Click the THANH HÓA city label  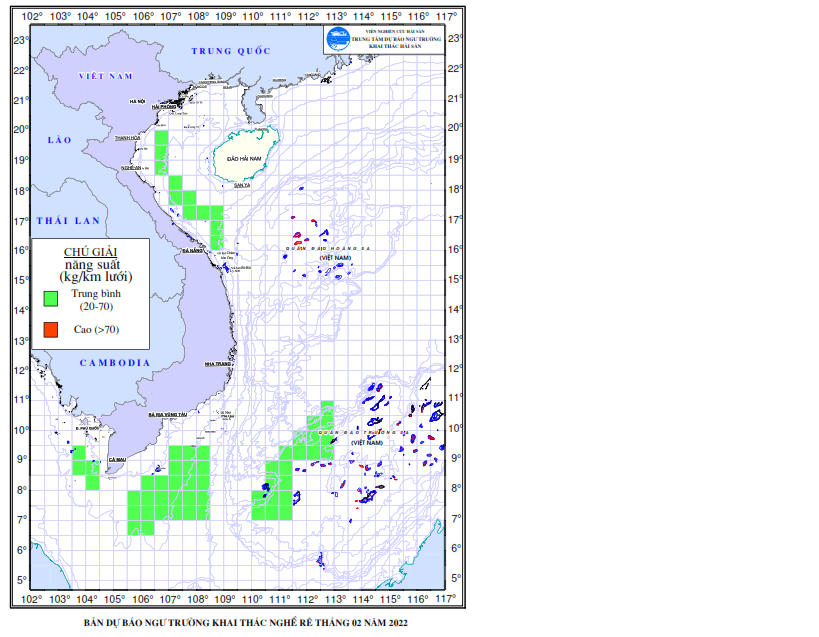tap(127, 138)
